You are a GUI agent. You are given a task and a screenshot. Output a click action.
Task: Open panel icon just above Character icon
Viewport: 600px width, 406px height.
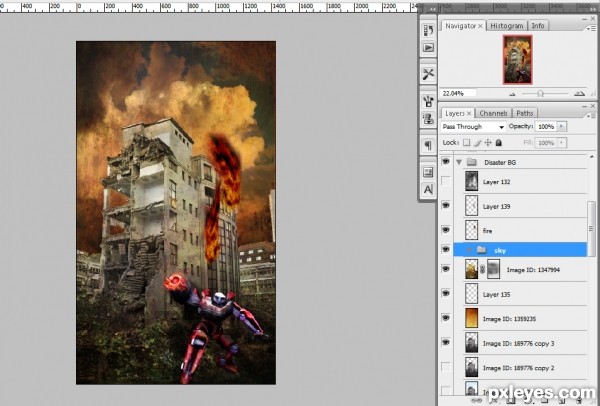428,172
